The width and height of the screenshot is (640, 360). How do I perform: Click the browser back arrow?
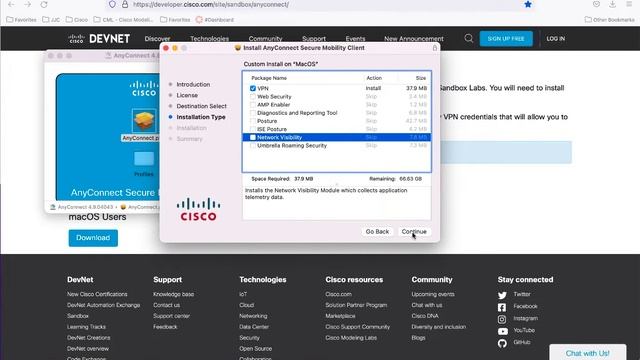coord(11,4)
